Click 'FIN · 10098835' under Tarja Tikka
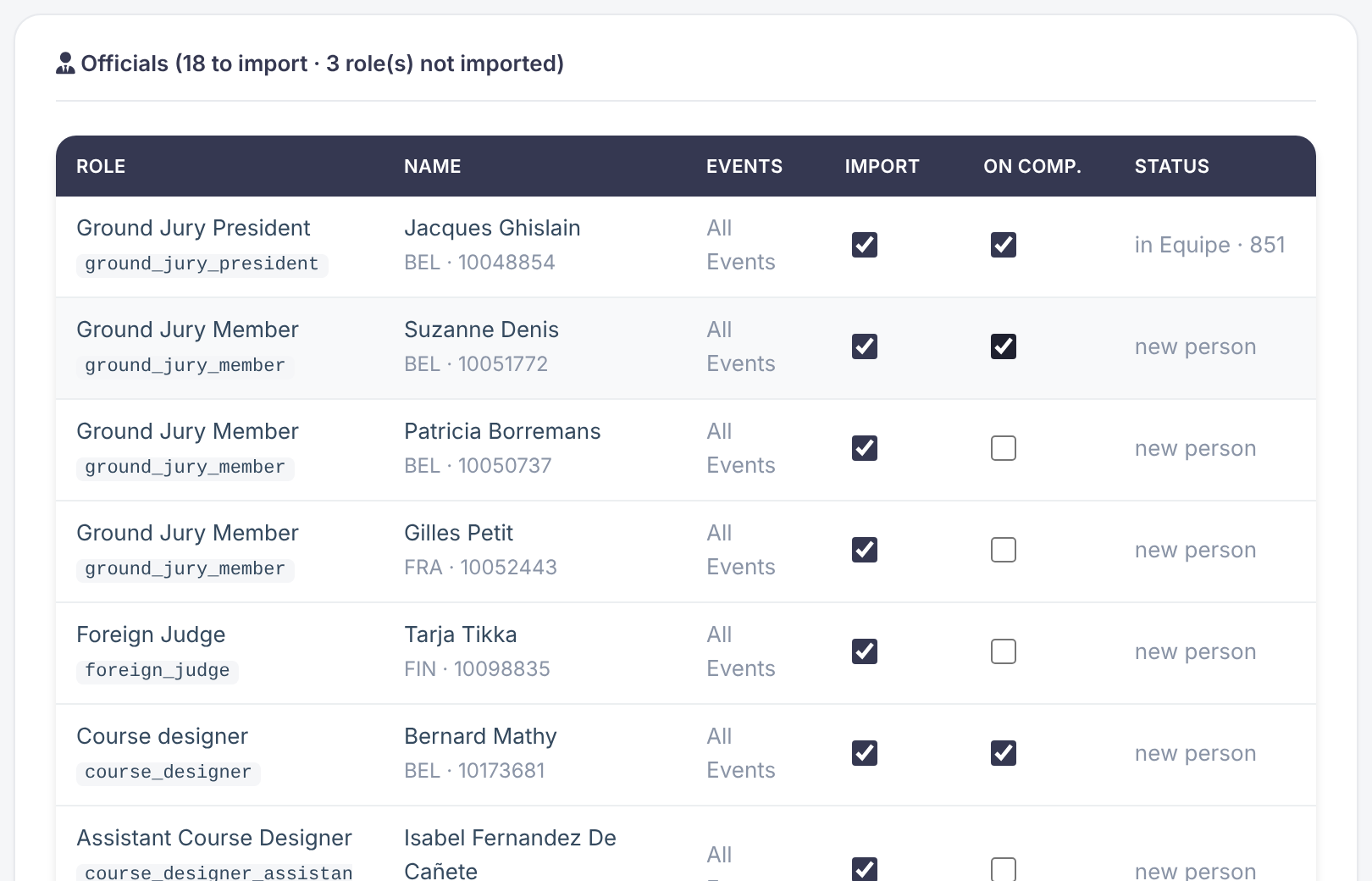This screenshot has width=1372, height=881. 477,669
